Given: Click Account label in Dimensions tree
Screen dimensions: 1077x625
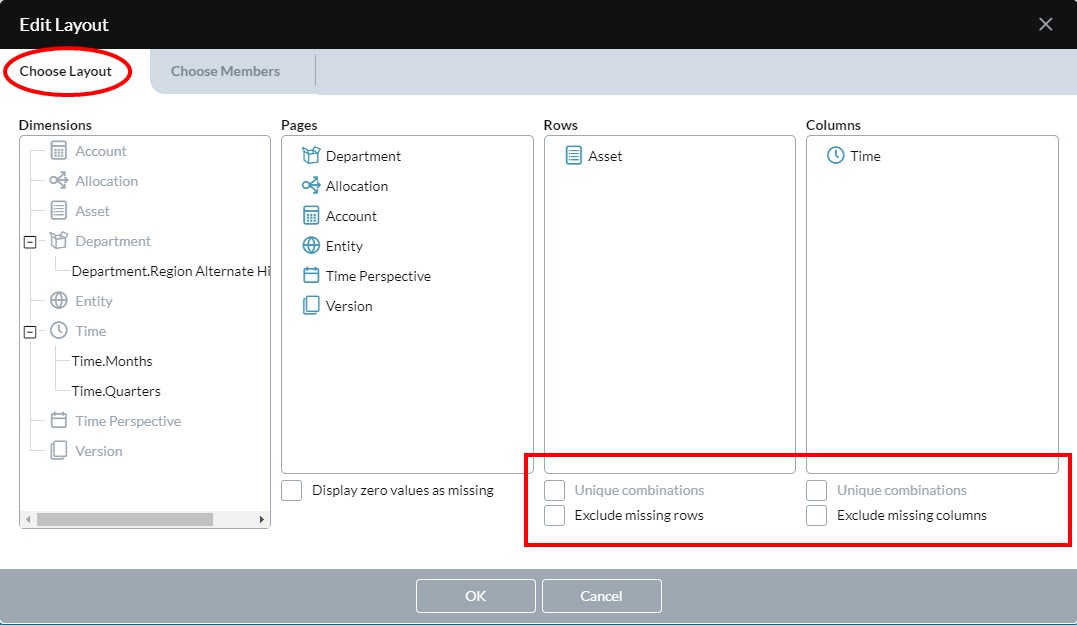Looking at the screenshot, I should coord(101,151).
